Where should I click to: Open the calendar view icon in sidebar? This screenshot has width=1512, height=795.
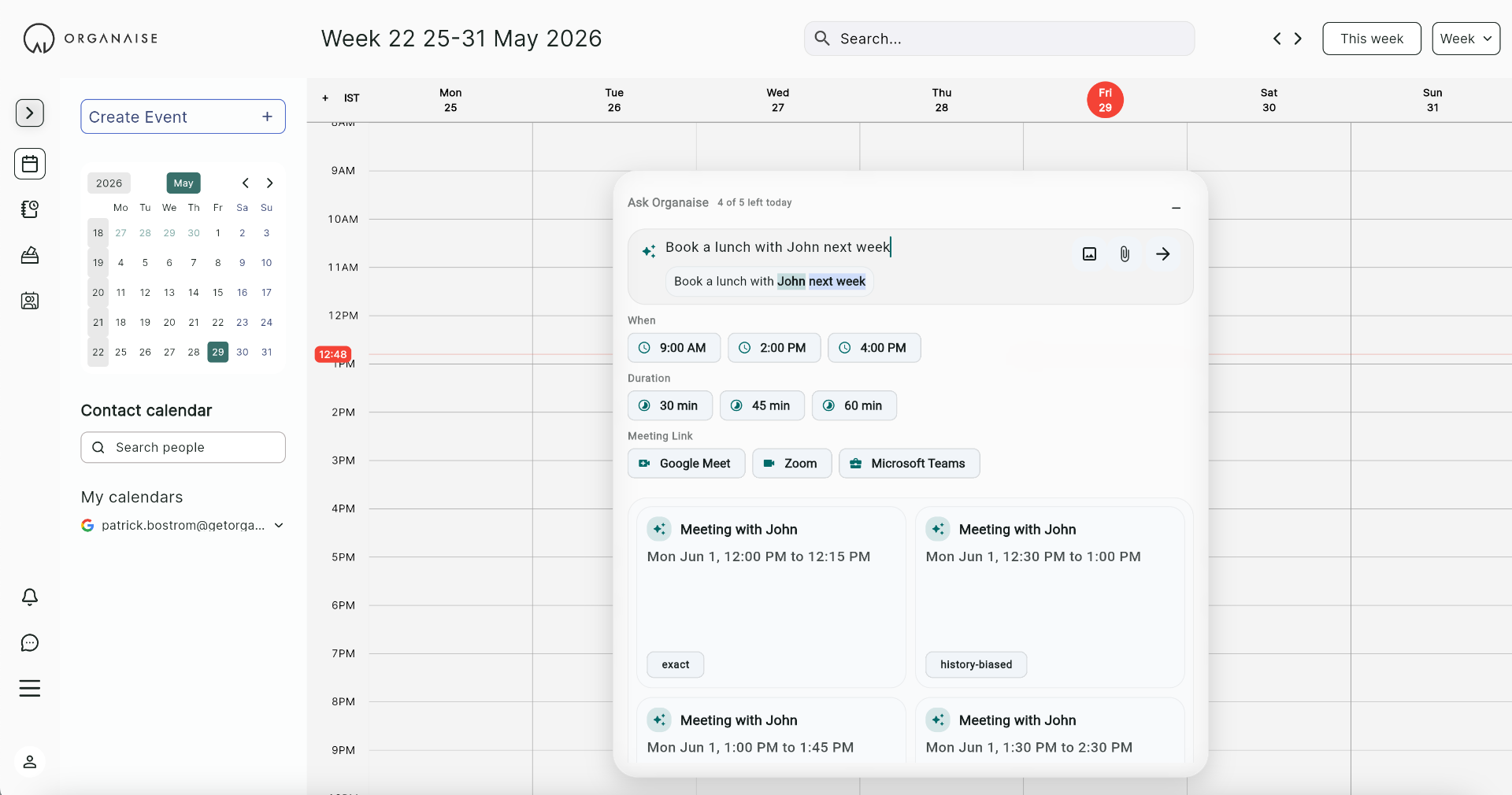pos(30,164)
